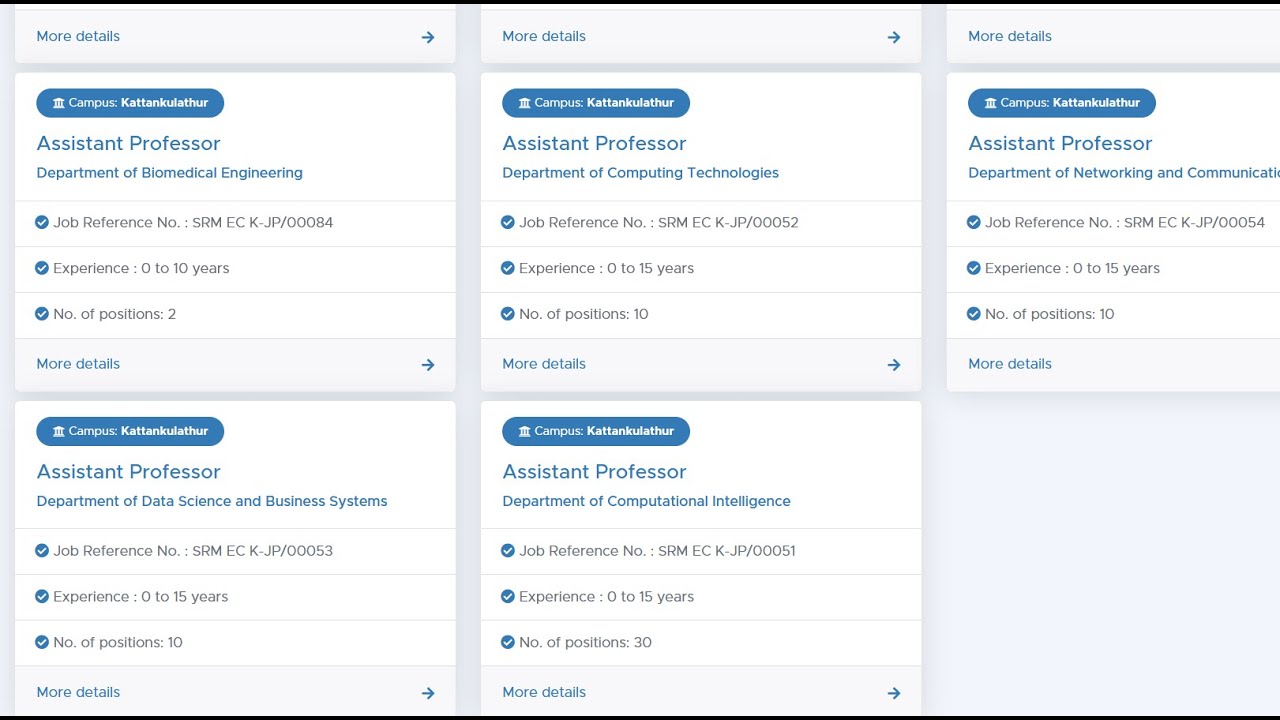Click checkmark icon beside positions: 30

point(508,642)
